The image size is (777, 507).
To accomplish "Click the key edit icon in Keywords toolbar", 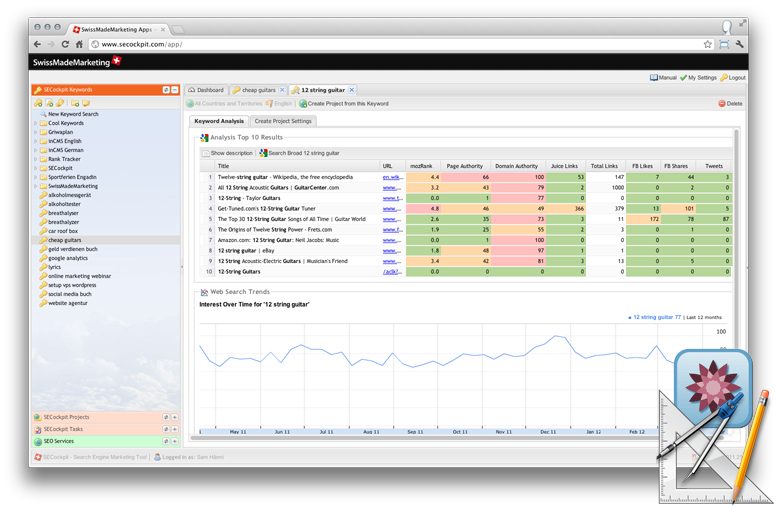I will click(60, 103).
